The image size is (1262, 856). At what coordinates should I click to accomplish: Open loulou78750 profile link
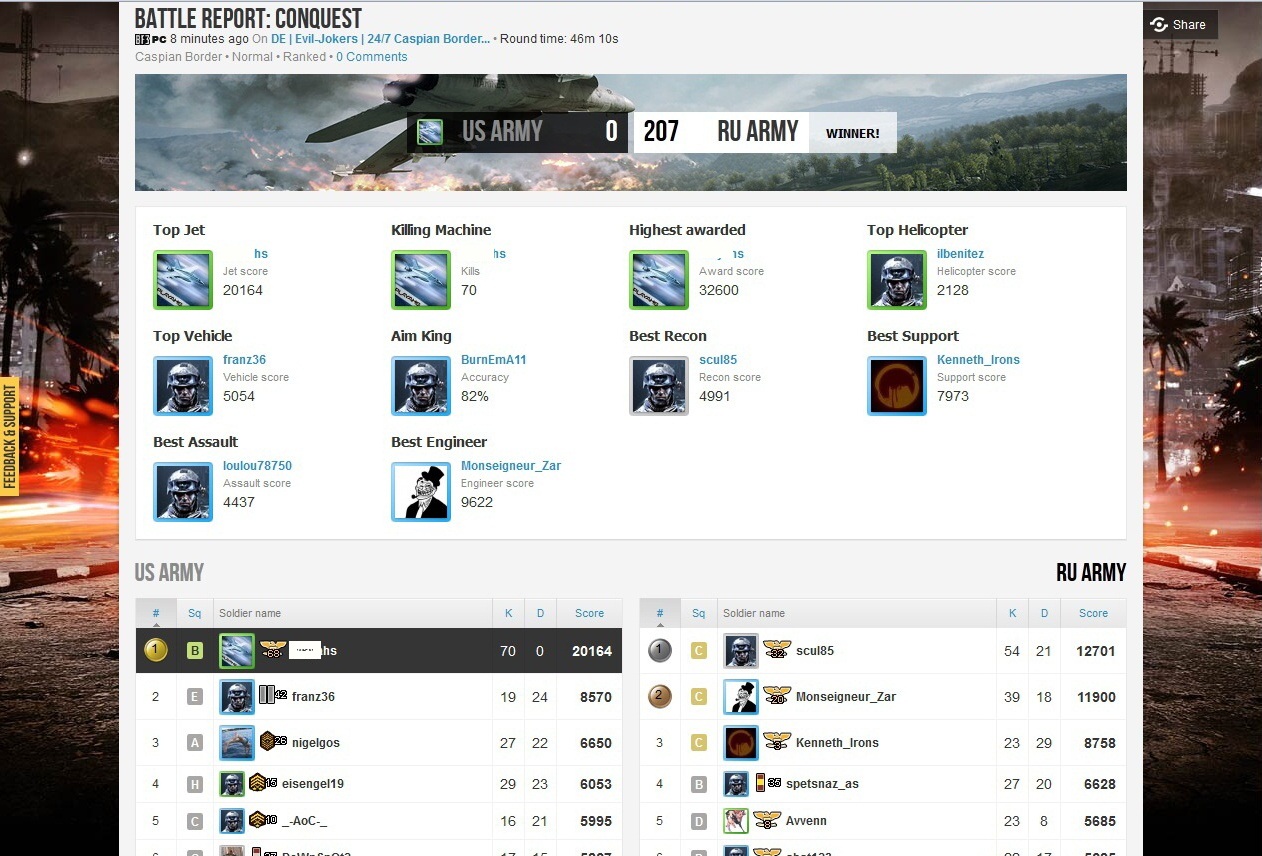coord(257,466)
